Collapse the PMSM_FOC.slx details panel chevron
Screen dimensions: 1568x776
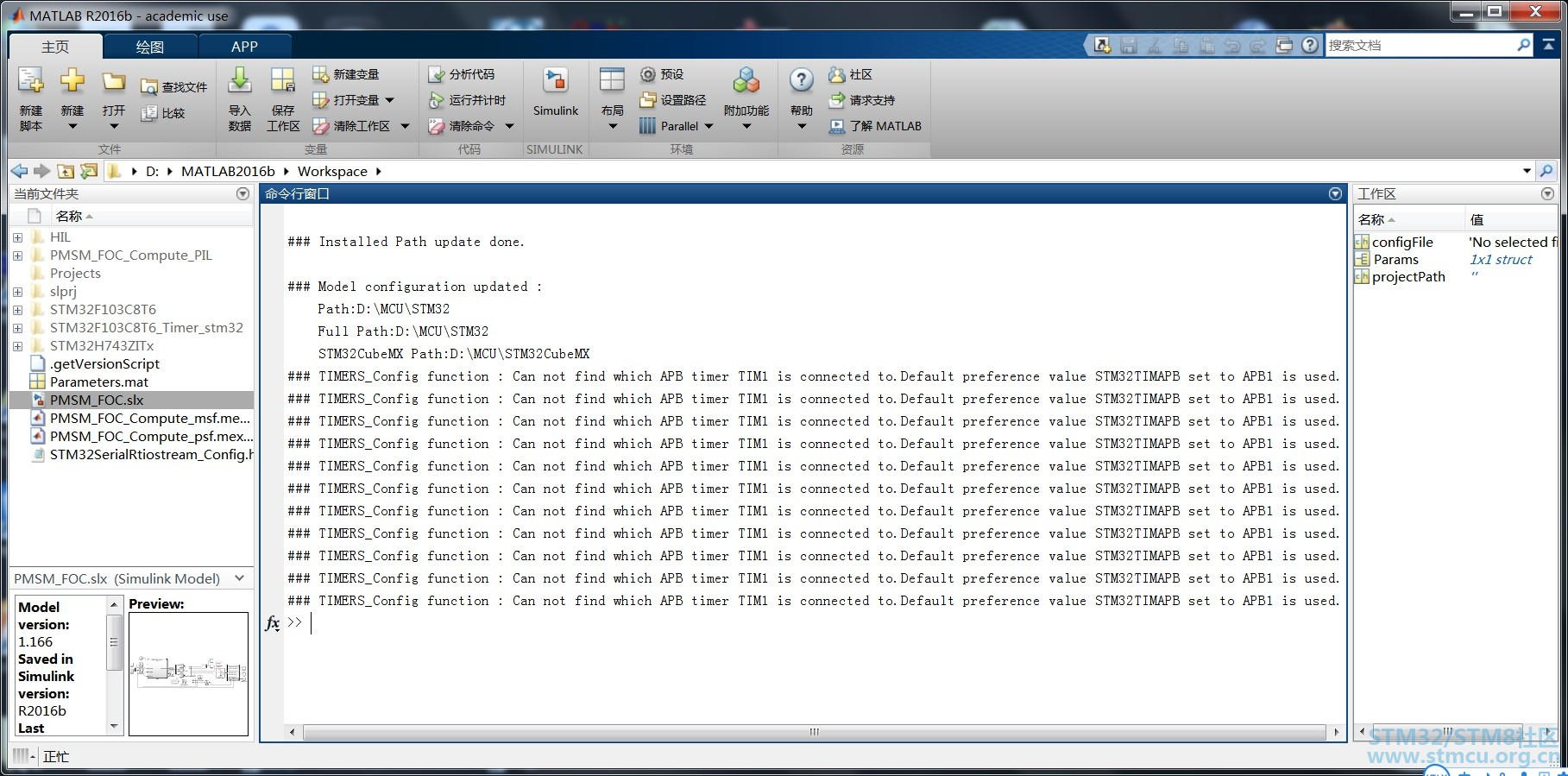click(240, 578)
